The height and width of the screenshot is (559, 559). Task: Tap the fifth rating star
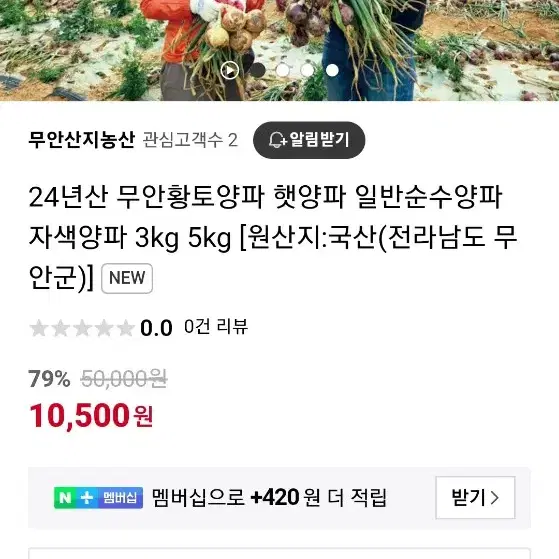coord(125,328)
